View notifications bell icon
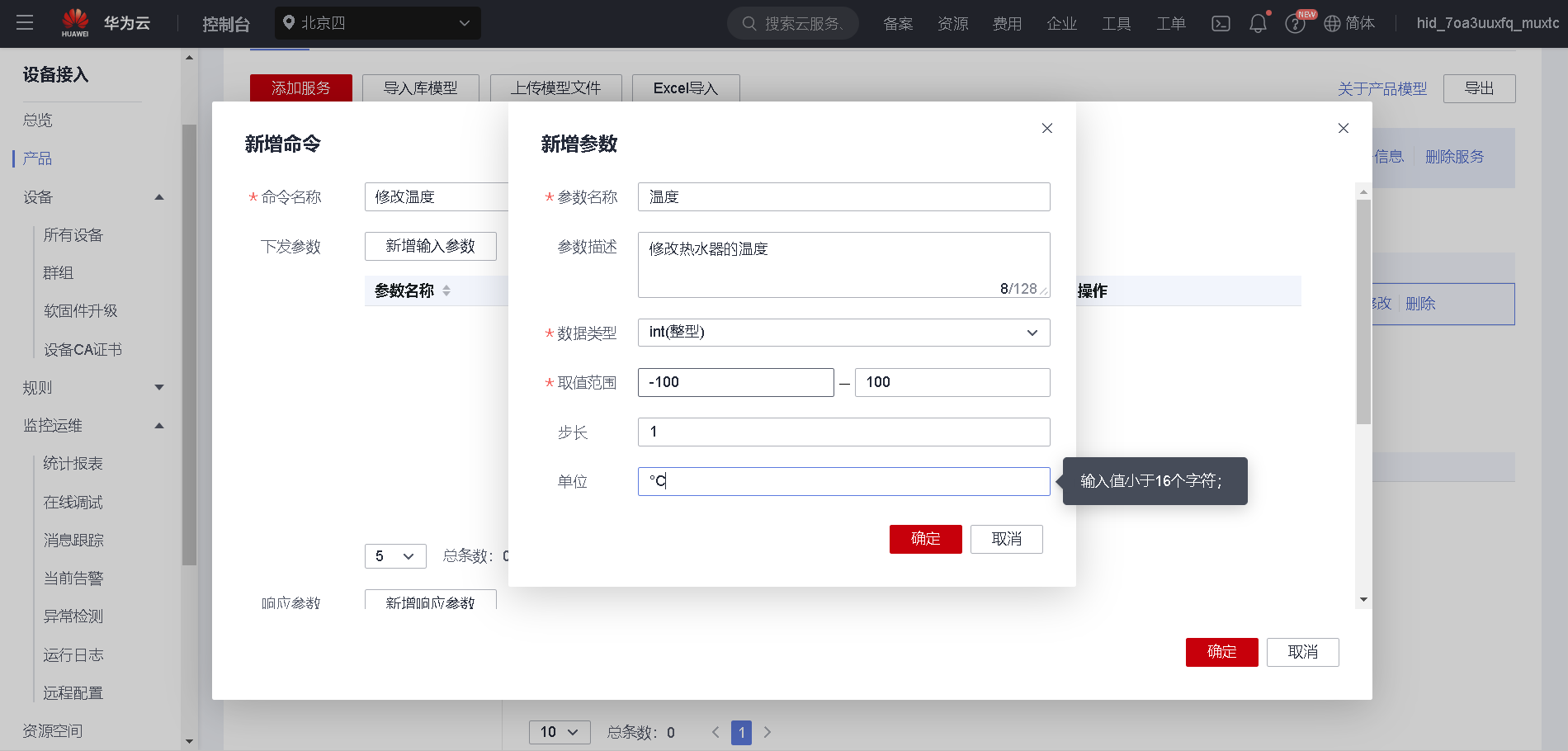Screen dimensions: 1568x751 pos(1258,23)
